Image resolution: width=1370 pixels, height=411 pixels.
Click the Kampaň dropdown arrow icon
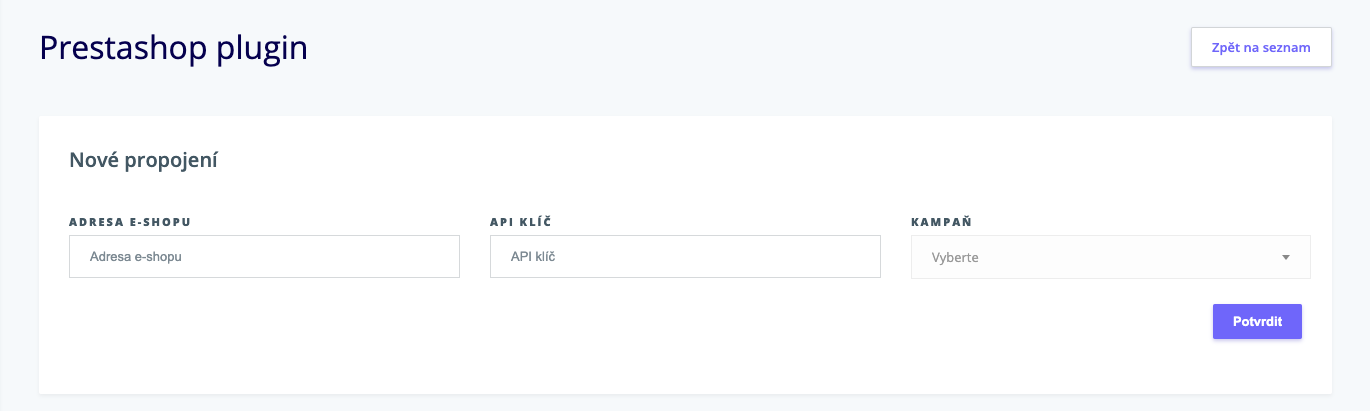[x=1286, y=257]
